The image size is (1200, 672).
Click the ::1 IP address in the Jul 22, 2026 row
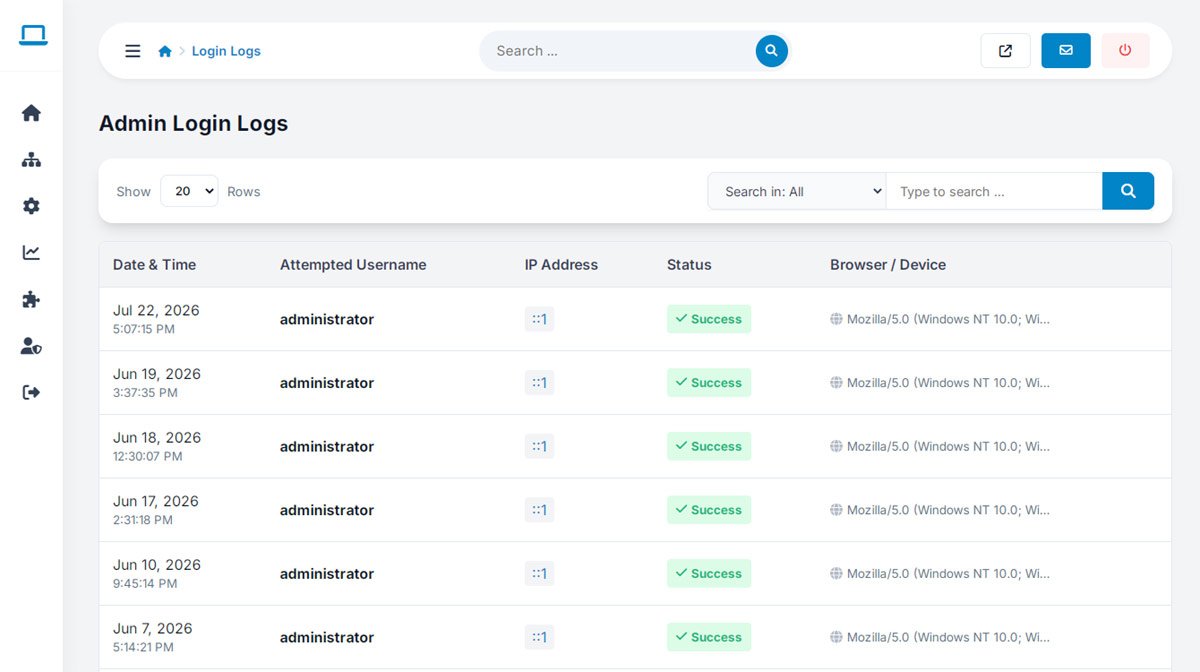539,319
